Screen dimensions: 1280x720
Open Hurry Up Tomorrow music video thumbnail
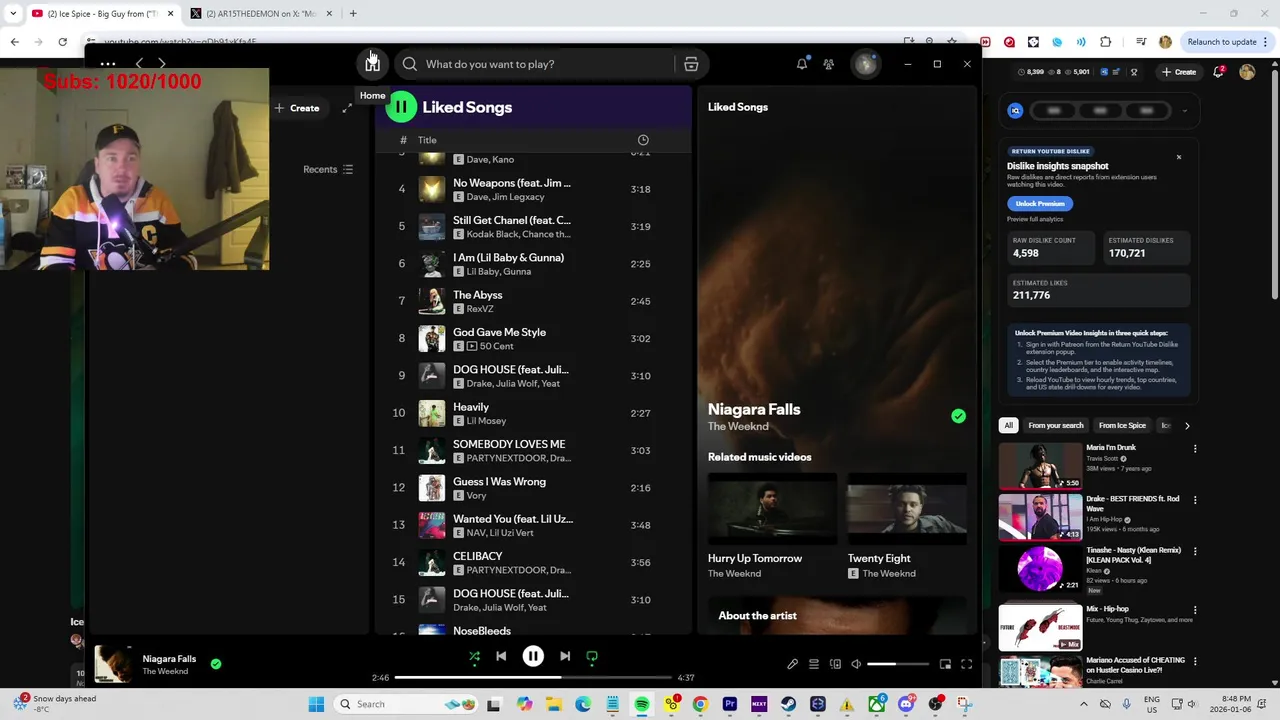[x=772, y=509]
